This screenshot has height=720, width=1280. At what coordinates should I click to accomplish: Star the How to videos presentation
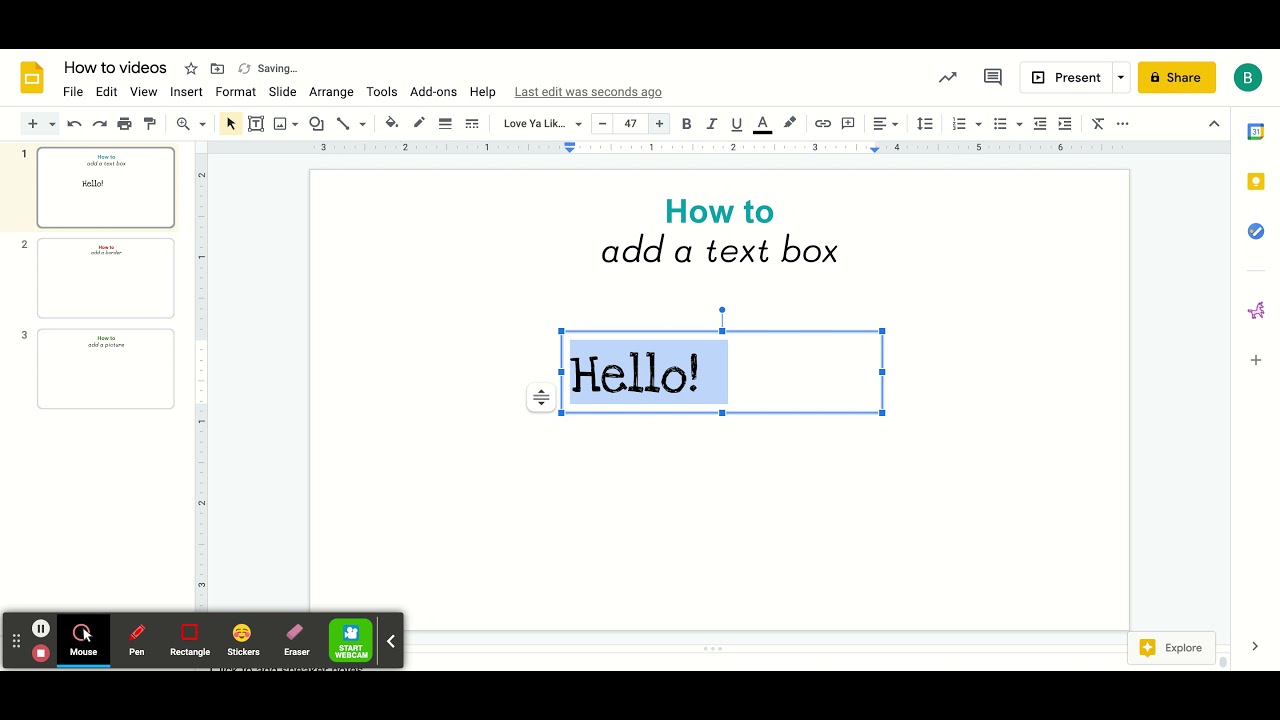(x=191, y=68)
